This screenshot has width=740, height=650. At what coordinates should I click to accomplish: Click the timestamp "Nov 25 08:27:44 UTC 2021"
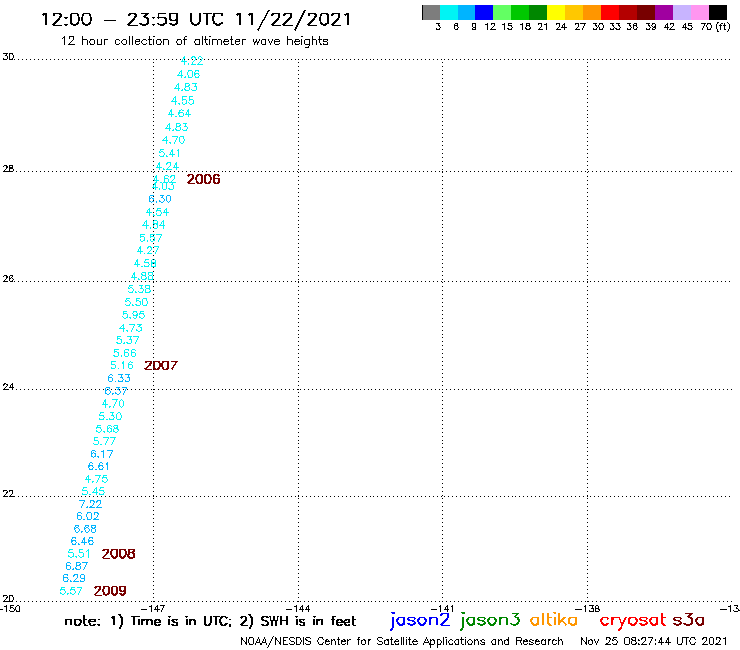(653, 642)
